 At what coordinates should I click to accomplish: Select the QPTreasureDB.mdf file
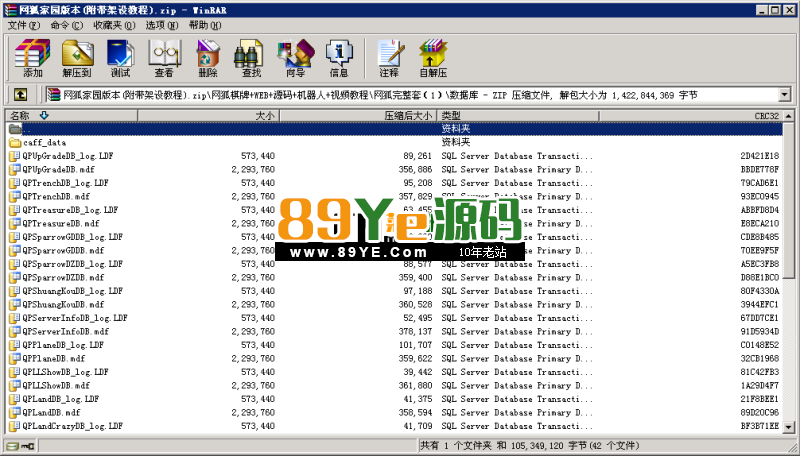(x=61, y=223)
